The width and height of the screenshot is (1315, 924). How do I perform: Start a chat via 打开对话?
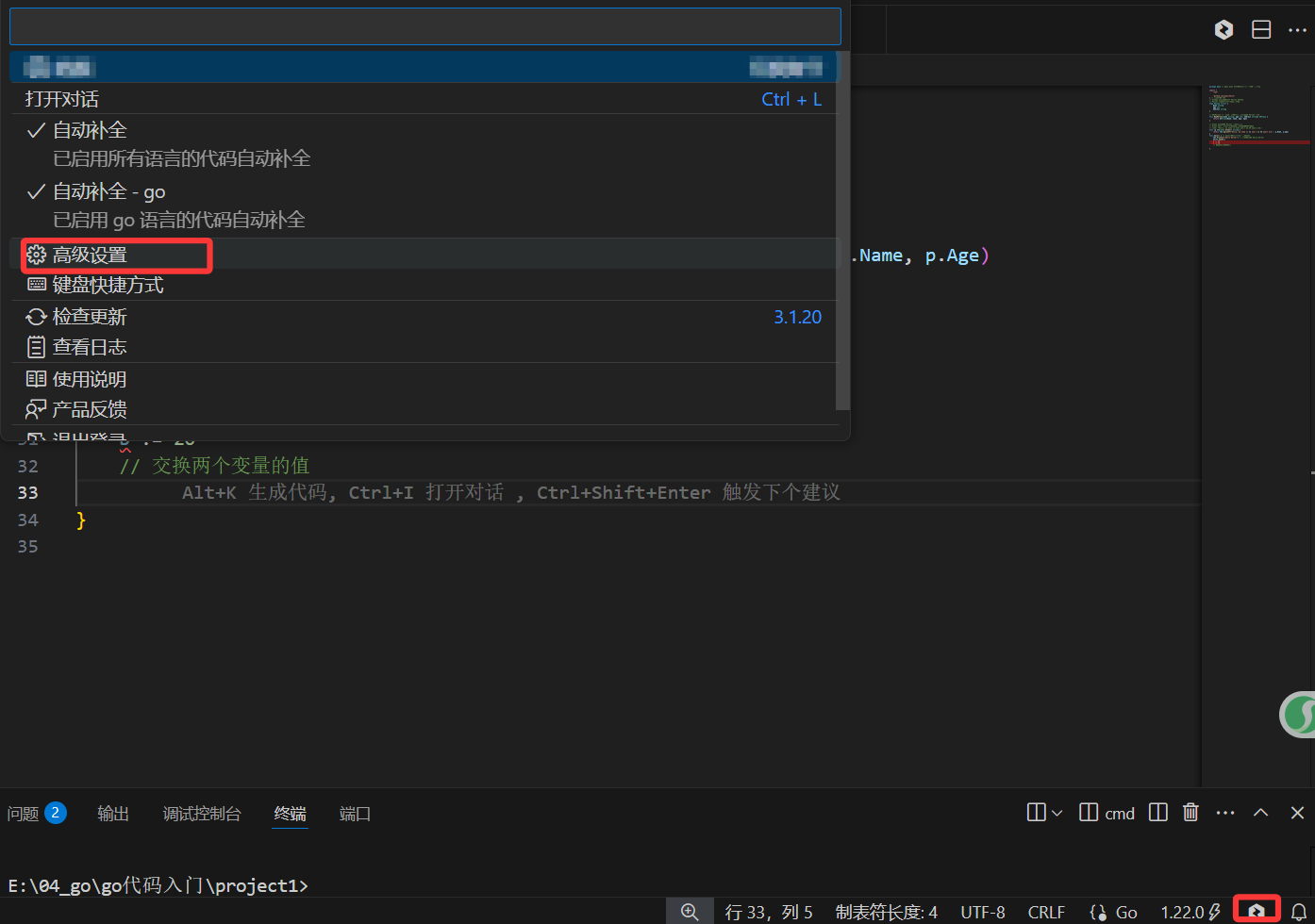click(60, 98)
